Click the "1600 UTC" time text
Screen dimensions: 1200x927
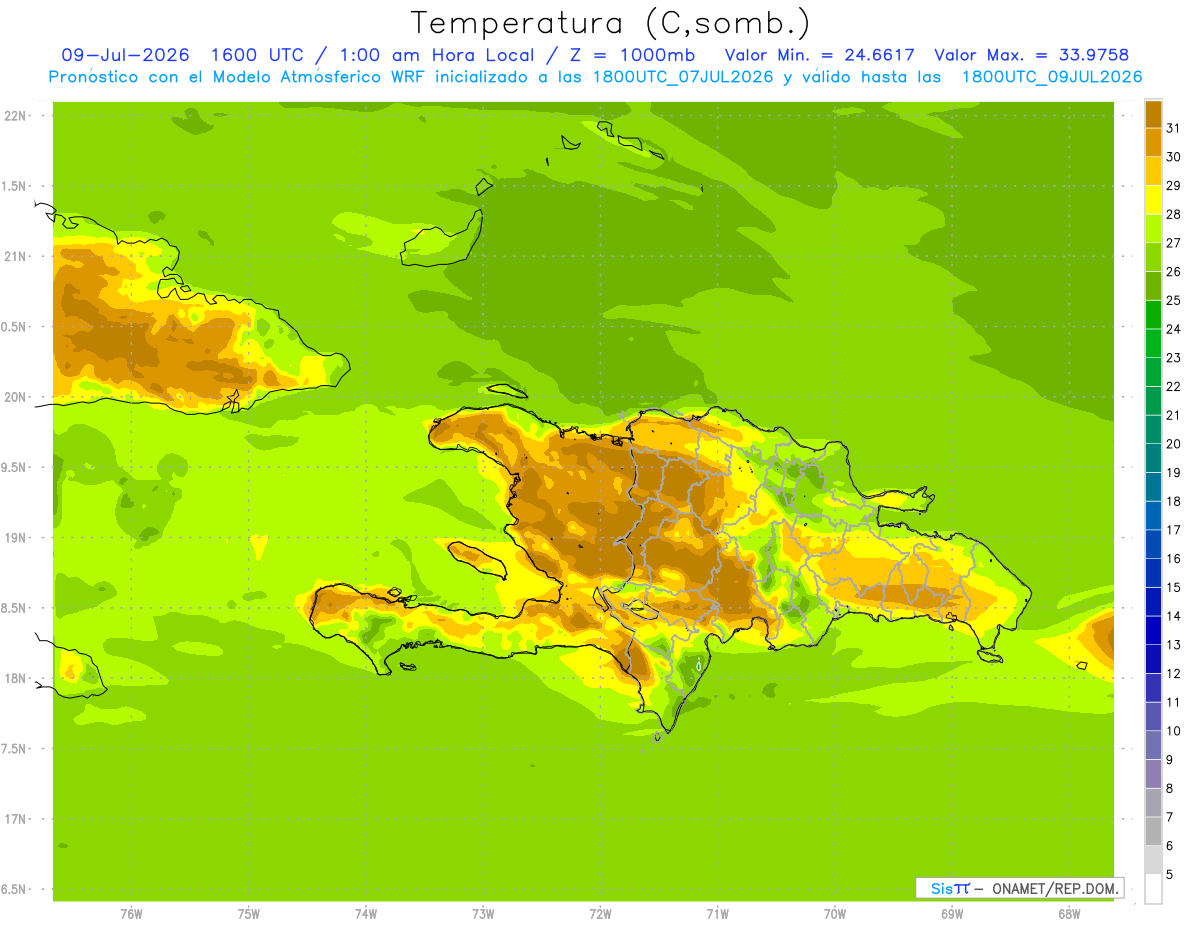[258, 55]
